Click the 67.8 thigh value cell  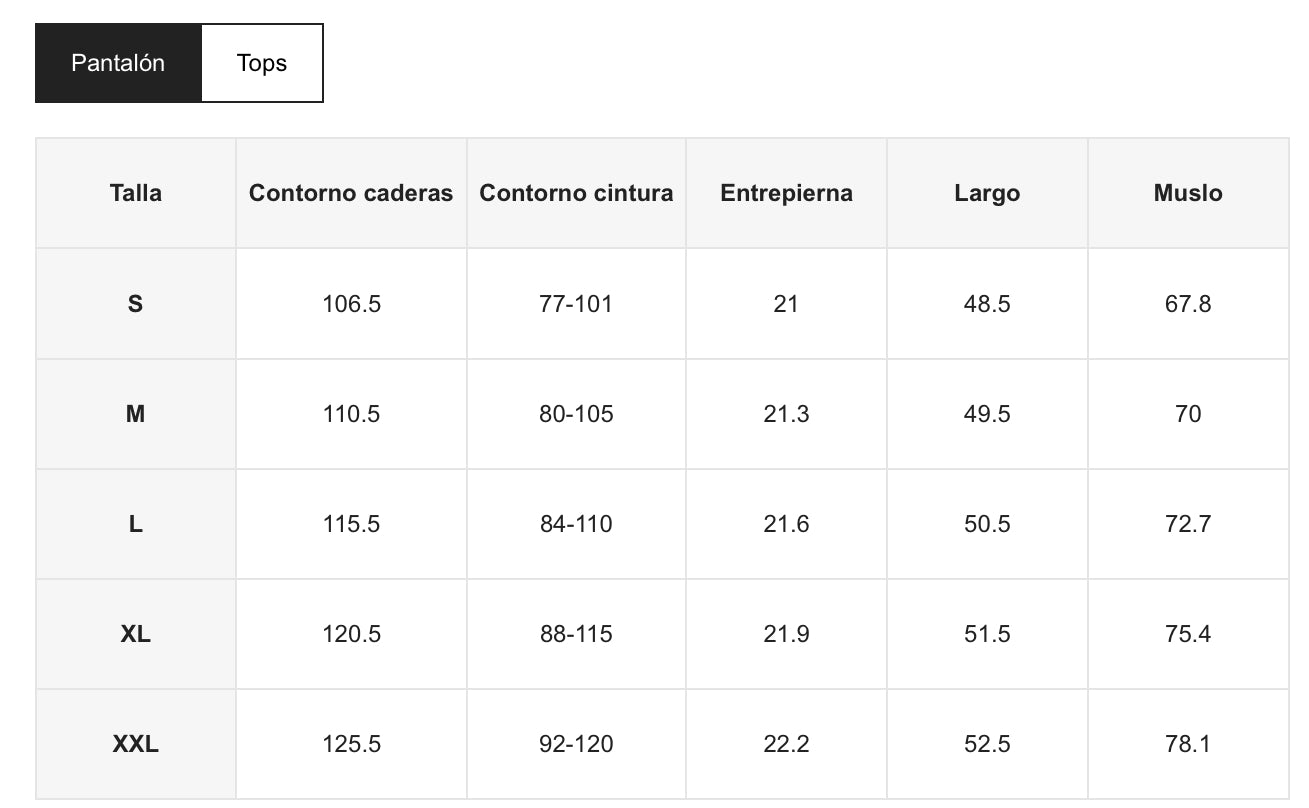(x=1188, y=304)
